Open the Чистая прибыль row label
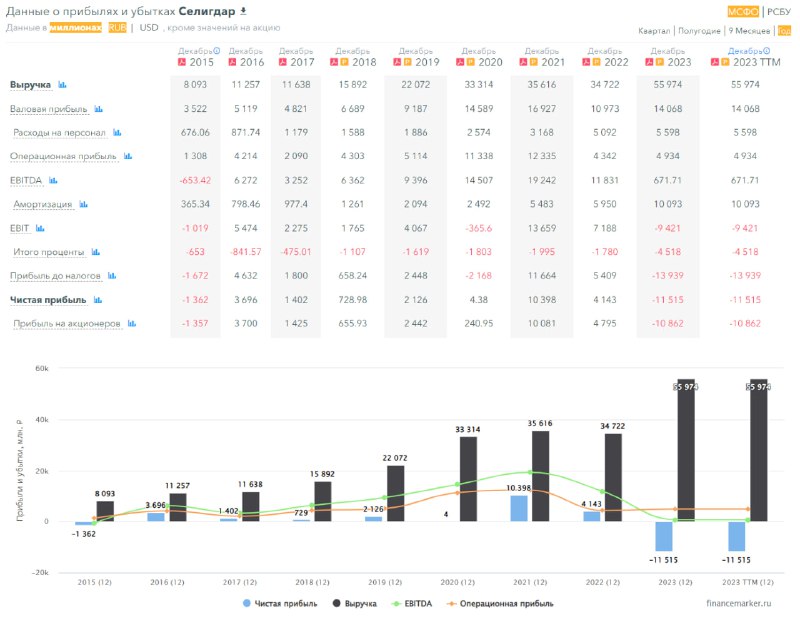 click(x=48, y=300)
